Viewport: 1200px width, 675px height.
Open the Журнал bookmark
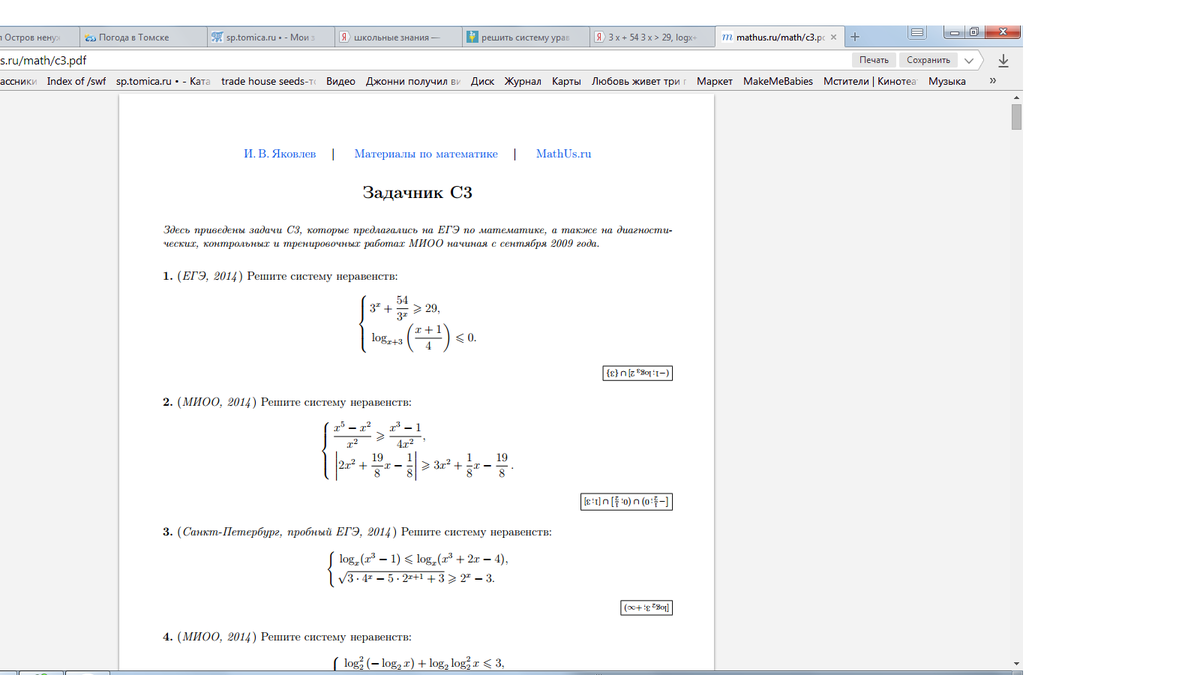[x=523, y=81]
